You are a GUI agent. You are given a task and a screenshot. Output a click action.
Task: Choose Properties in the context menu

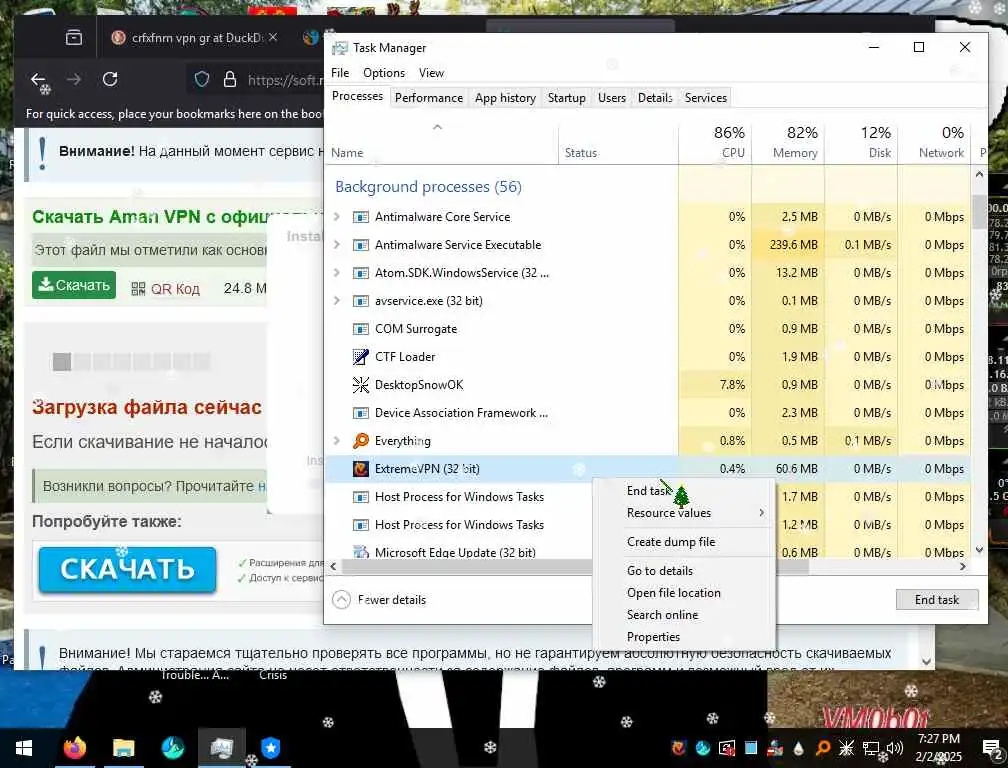point(684,637)
